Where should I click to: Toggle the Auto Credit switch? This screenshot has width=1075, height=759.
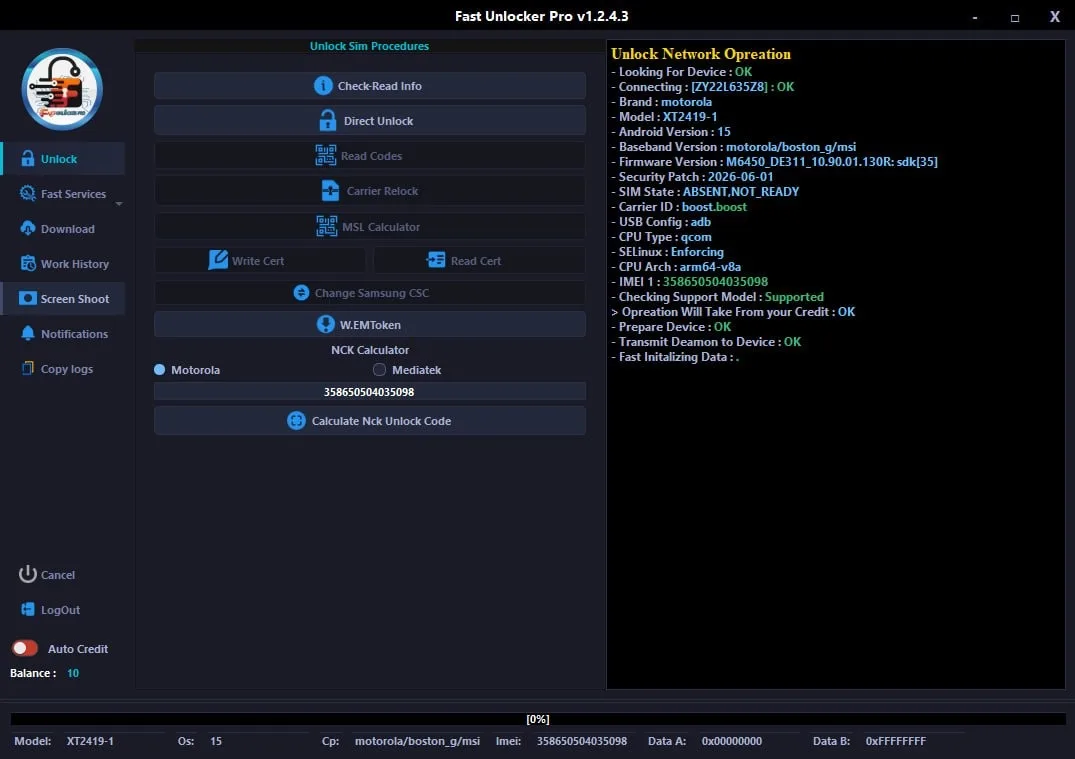[x=25, y=648]
